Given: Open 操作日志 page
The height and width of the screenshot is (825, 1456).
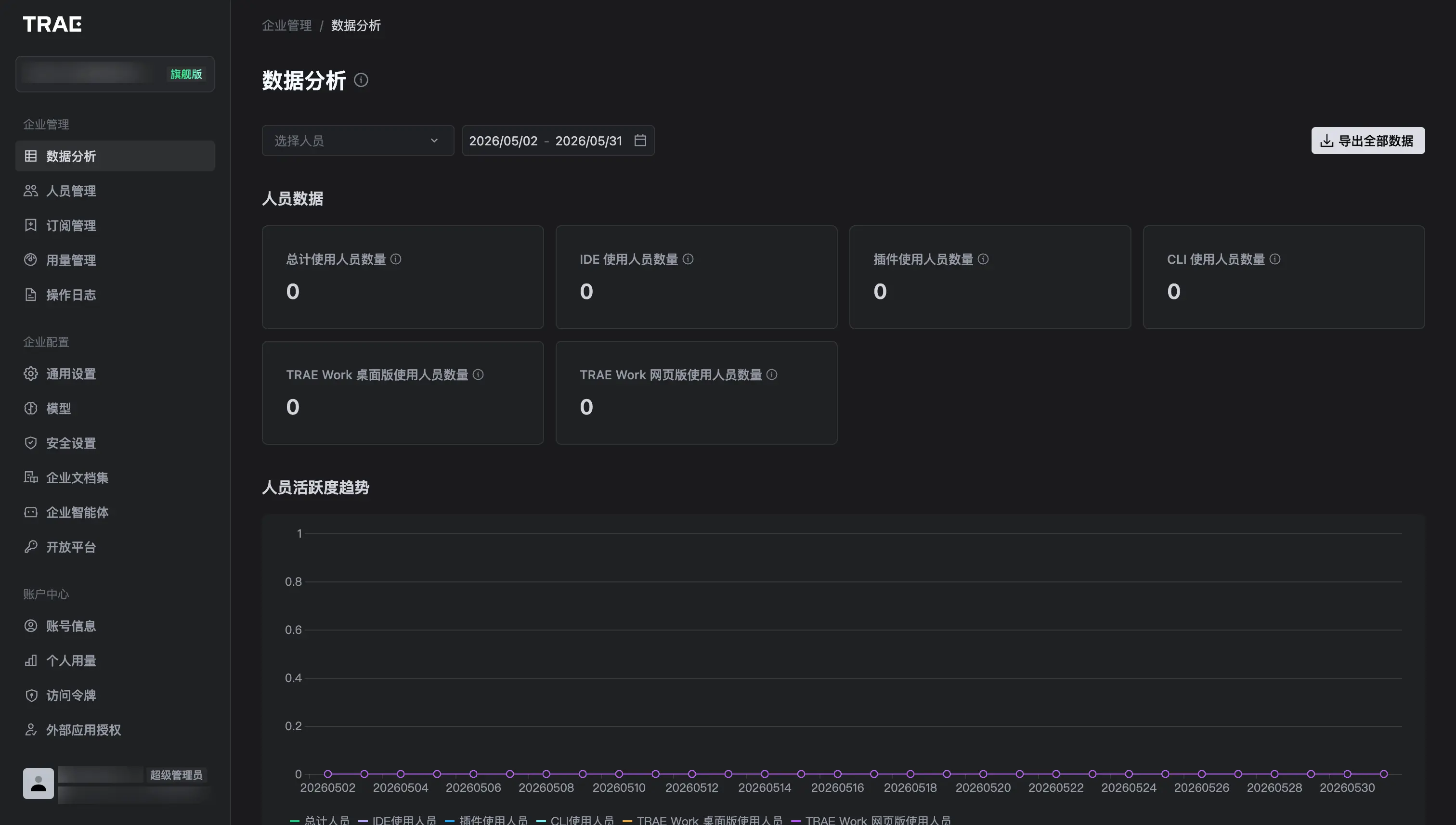Looking at the screenshot, I should click(115, 295).
